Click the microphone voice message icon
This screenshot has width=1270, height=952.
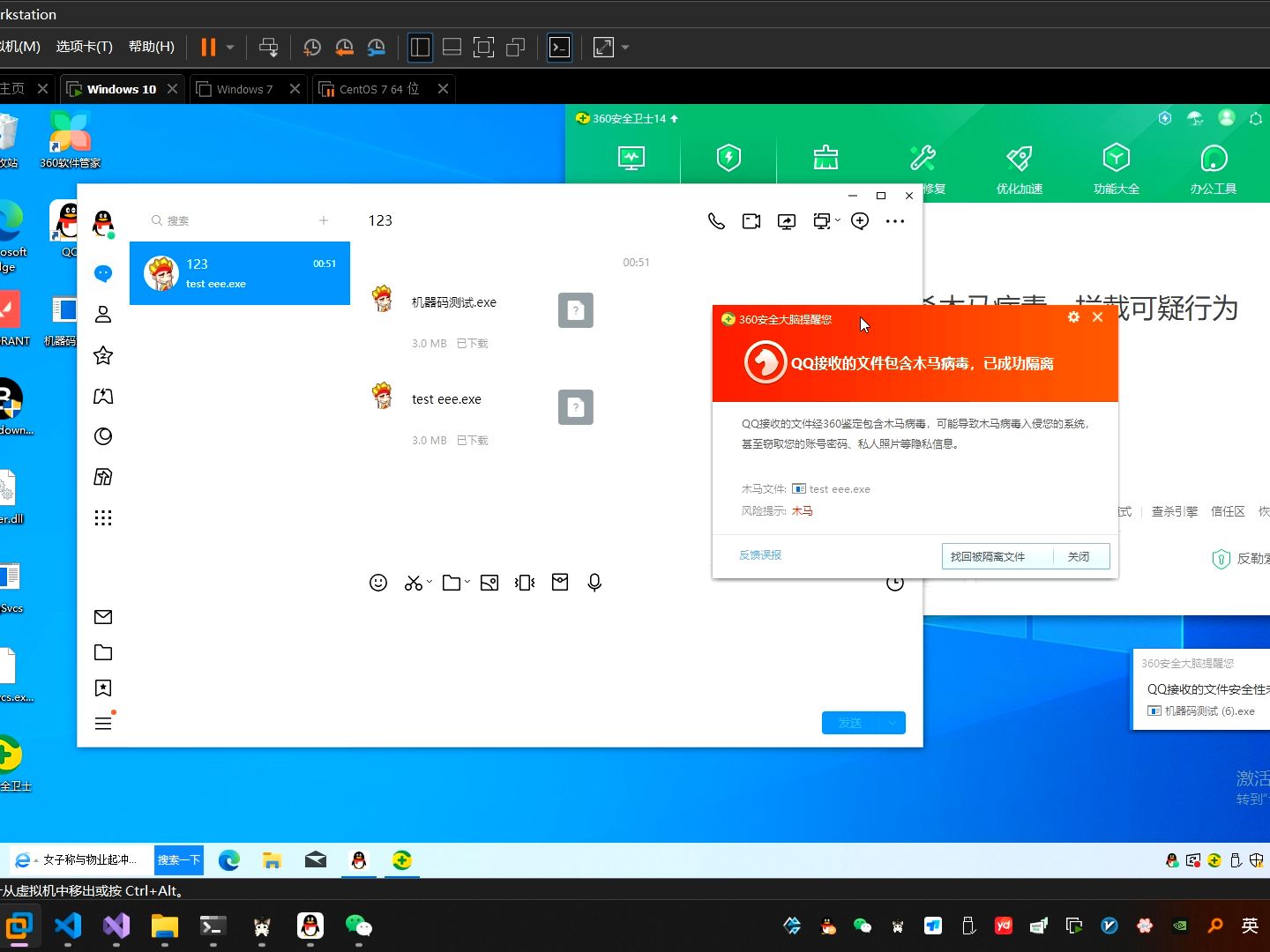click(x=594, y=583)
